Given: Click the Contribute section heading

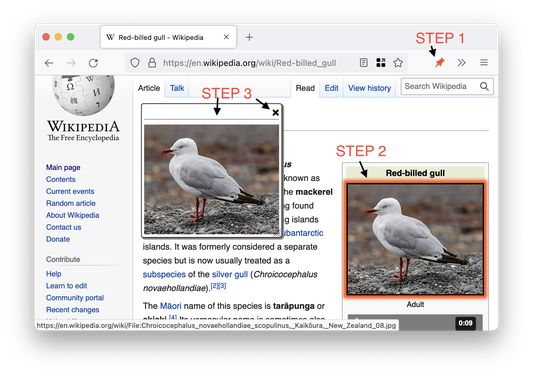Looking at the screenshot, I should click(x=63, y=259).
